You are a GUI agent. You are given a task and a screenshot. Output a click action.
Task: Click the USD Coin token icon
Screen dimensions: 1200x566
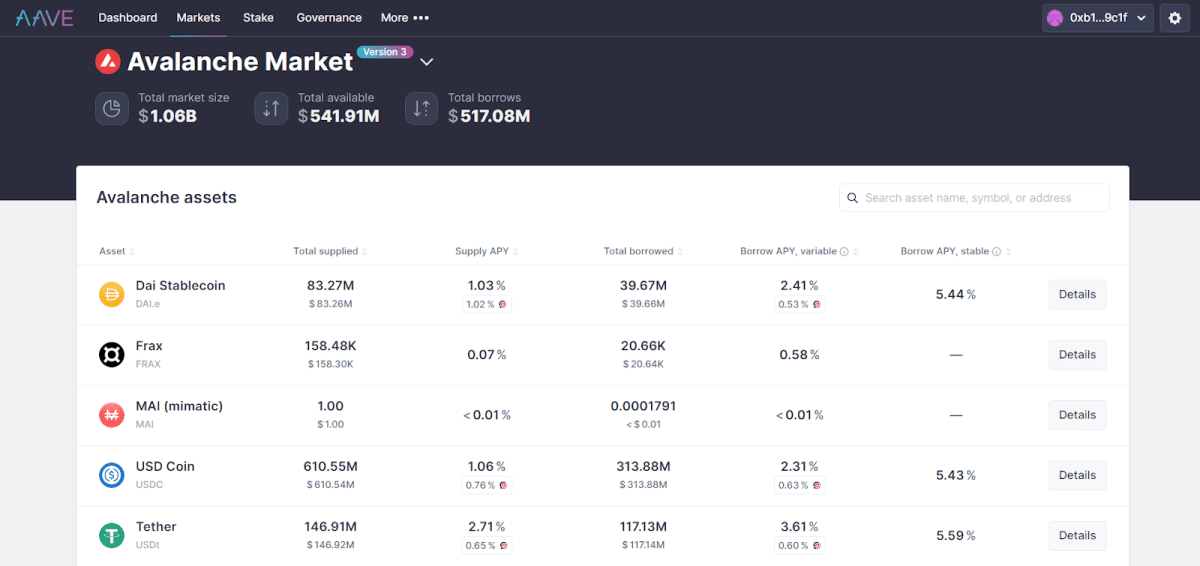(111, 475)
